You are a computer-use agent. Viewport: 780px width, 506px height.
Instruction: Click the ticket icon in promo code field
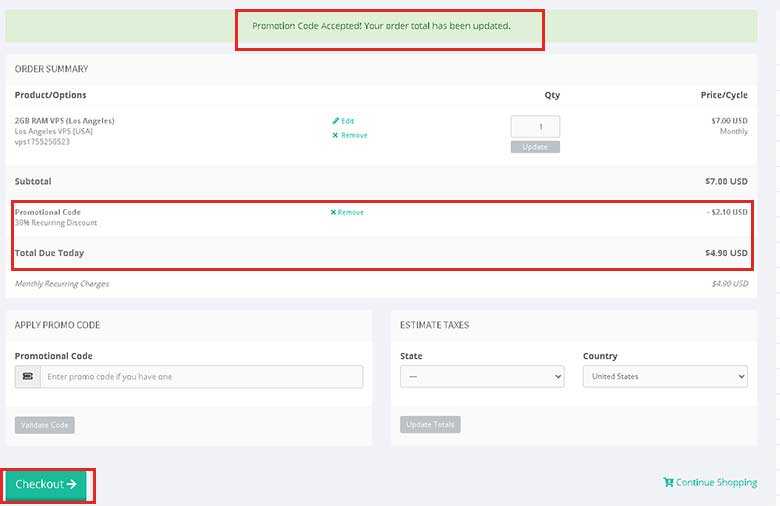28,377
